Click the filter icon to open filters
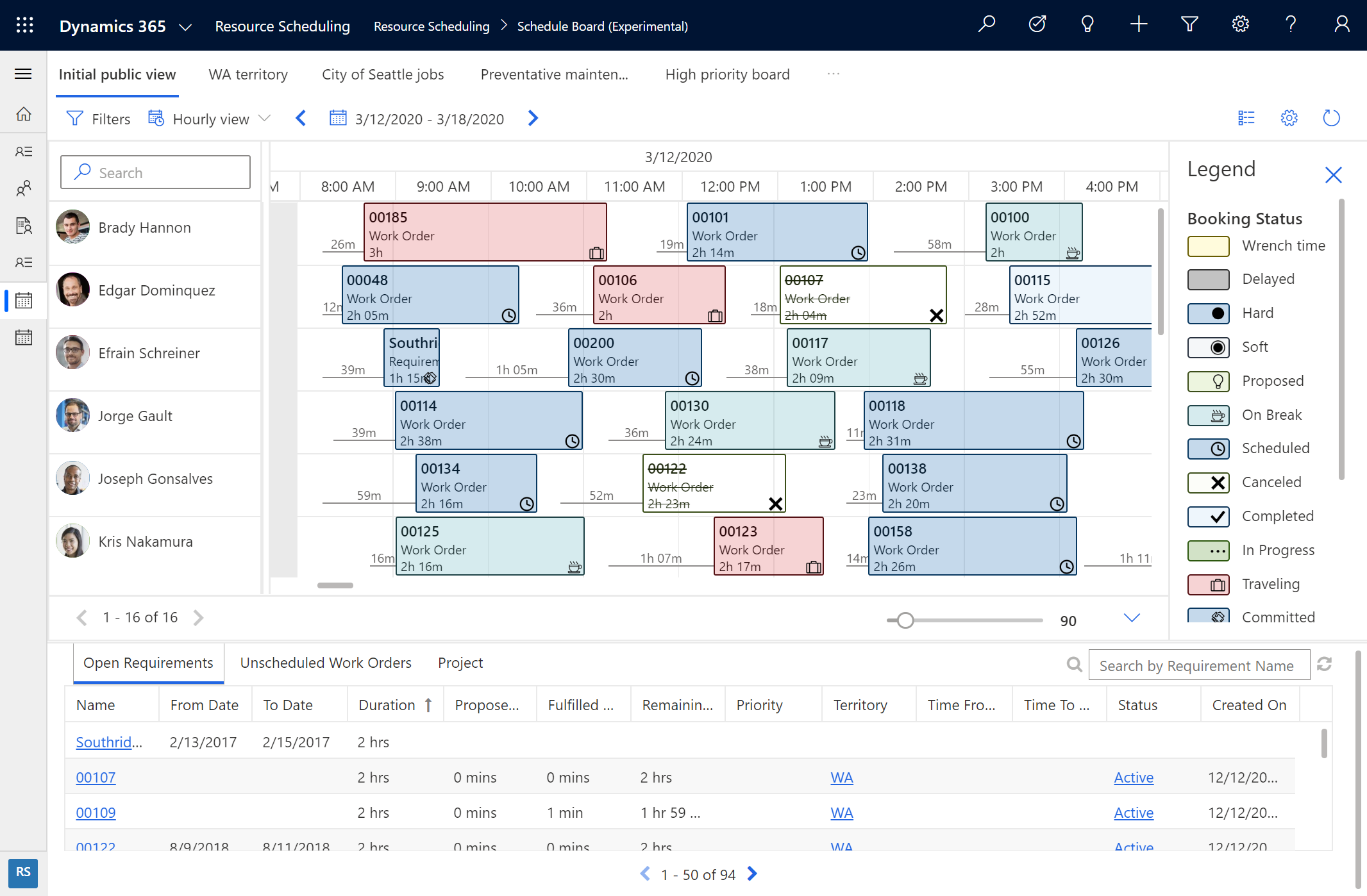Screen dimensions: 1367x896 [x=75, y=119]
